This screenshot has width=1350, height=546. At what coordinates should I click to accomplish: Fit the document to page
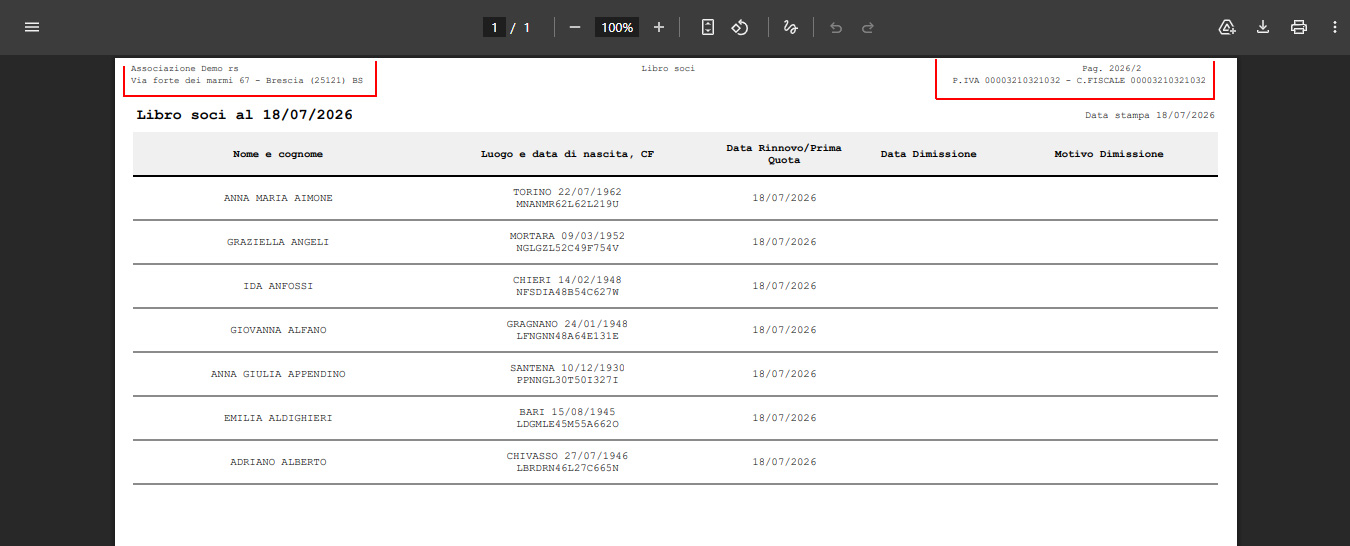(x=708, y=27)
